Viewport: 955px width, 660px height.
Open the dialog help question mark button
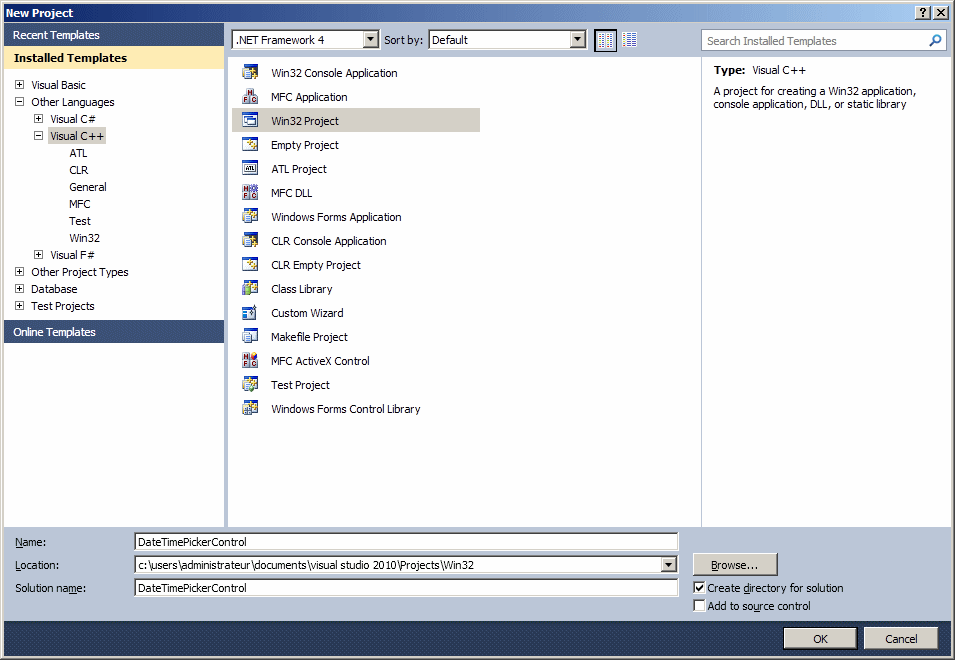click(923, 13)
